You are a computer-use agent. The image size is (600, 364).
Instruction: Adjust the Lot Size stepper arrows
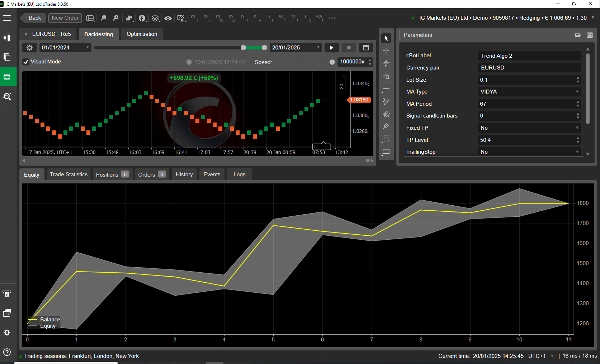pyautogui.click(x=577, y=80)
